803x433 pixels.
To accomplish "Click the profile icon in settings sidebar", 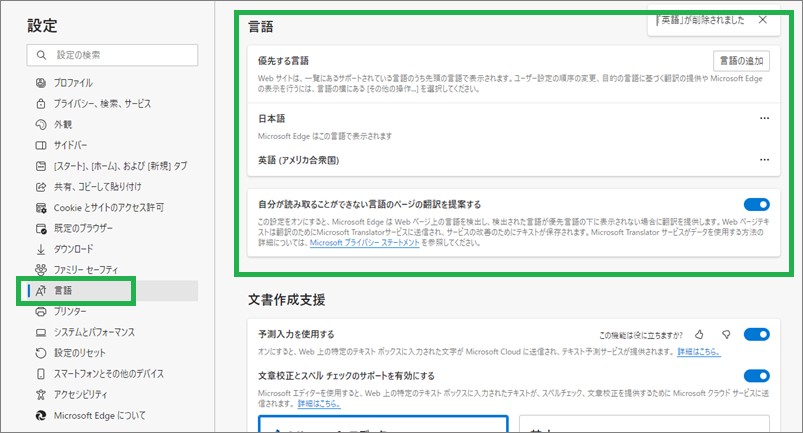I will pyautogui.click(x=41, y=82).
